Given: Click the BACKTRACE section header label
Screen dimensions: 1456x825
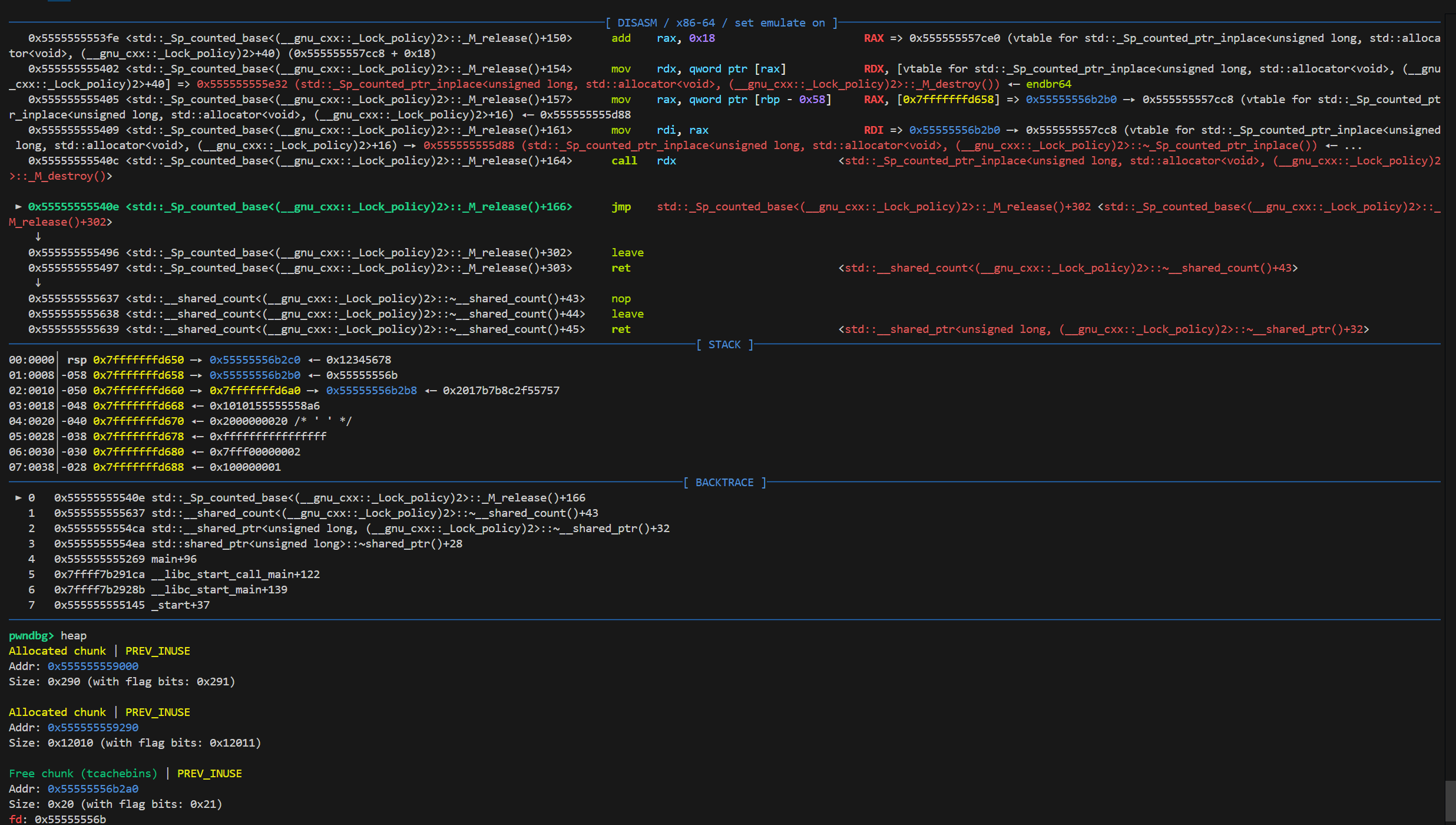Looking at the screenshot, I should click(x=724, y=483).
